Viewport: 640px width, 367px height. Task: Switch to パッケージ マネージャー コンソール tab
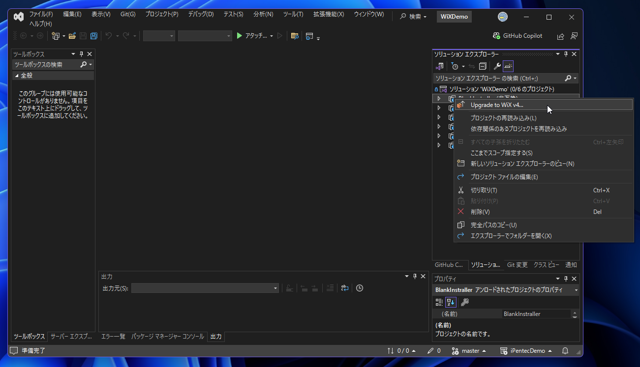click(167, 336)
